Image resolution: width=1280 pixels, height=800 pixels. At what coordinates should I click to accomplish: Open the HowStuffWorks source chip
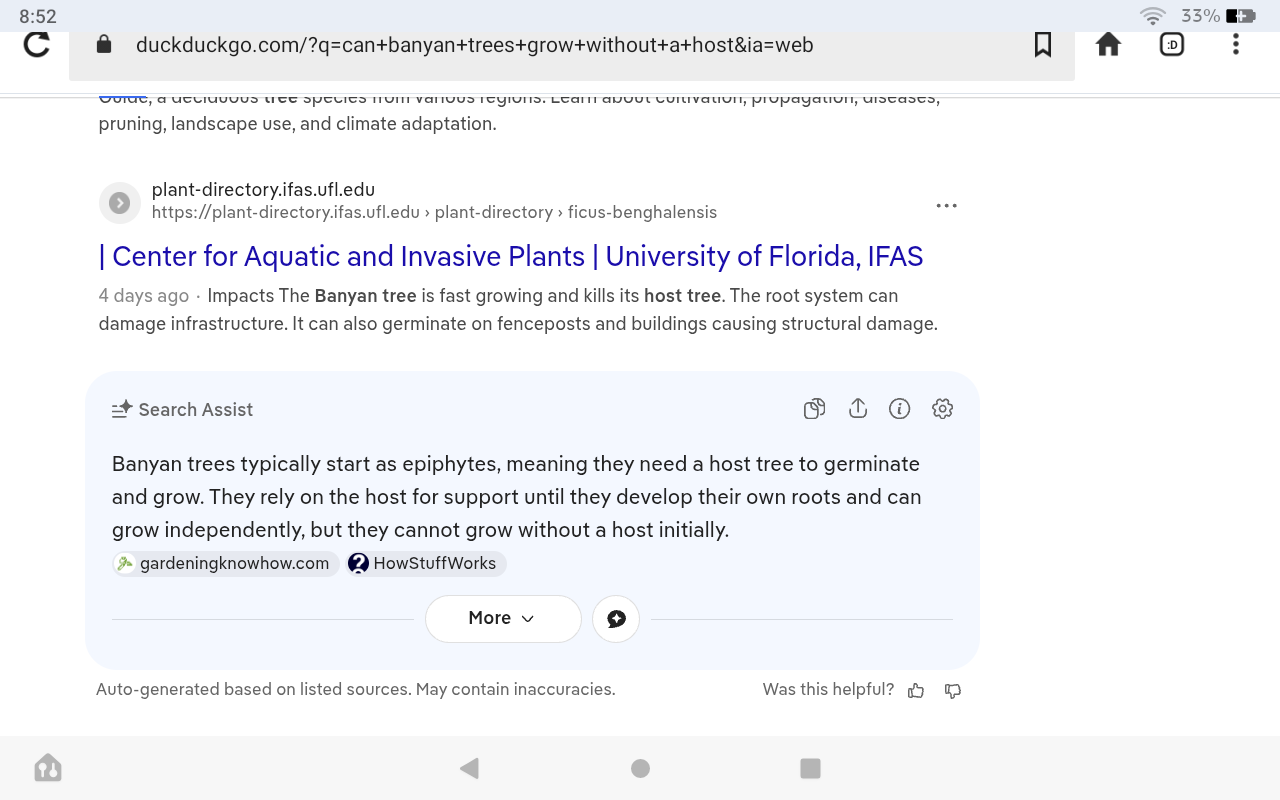point(426,564)
